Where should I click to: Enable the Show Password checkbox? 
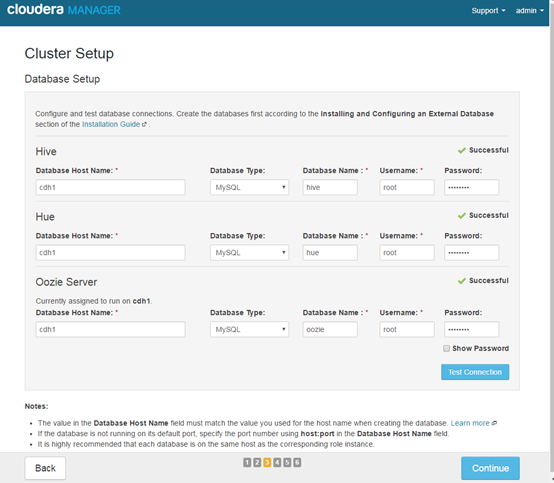pos(447,348)
